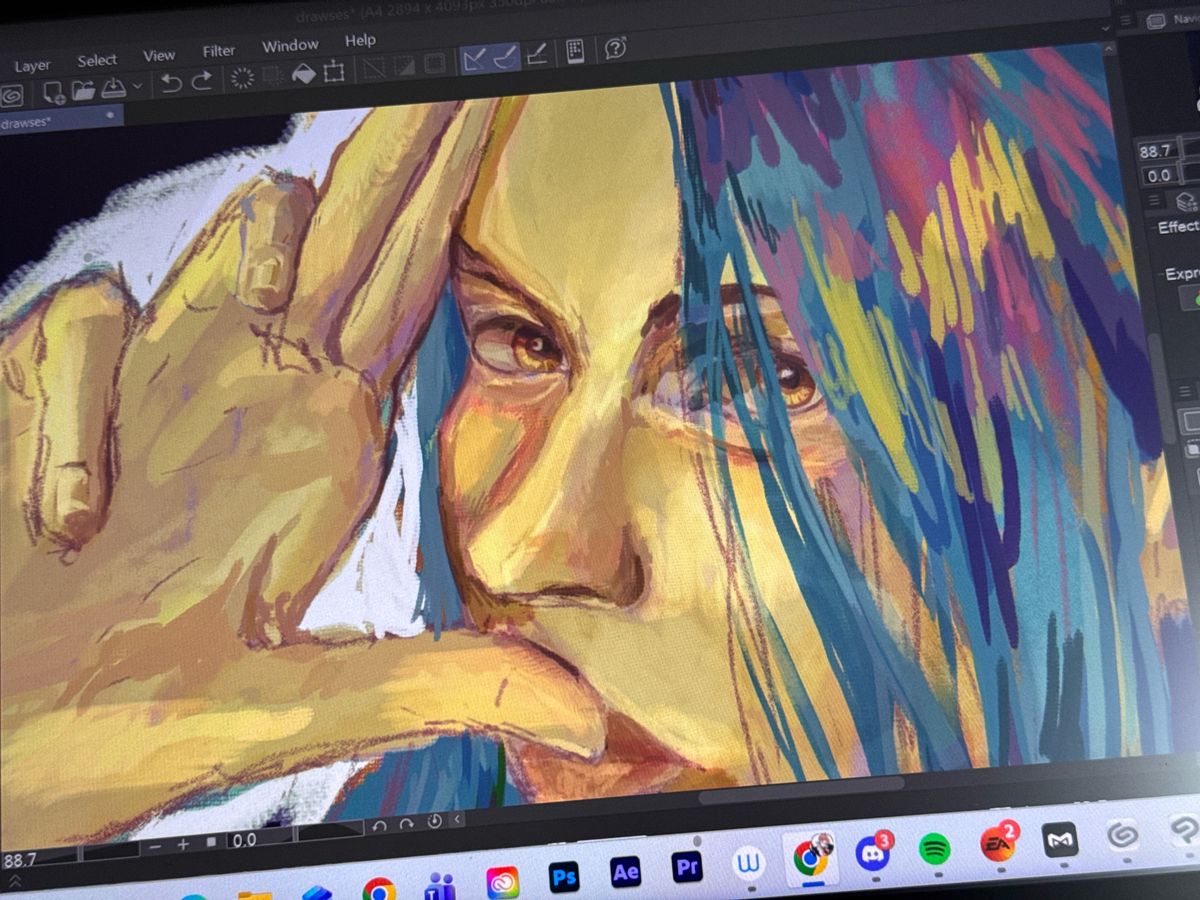The image size is (1200, 900).
Task: Rotate the canvas right
Action: pos(407,824)
